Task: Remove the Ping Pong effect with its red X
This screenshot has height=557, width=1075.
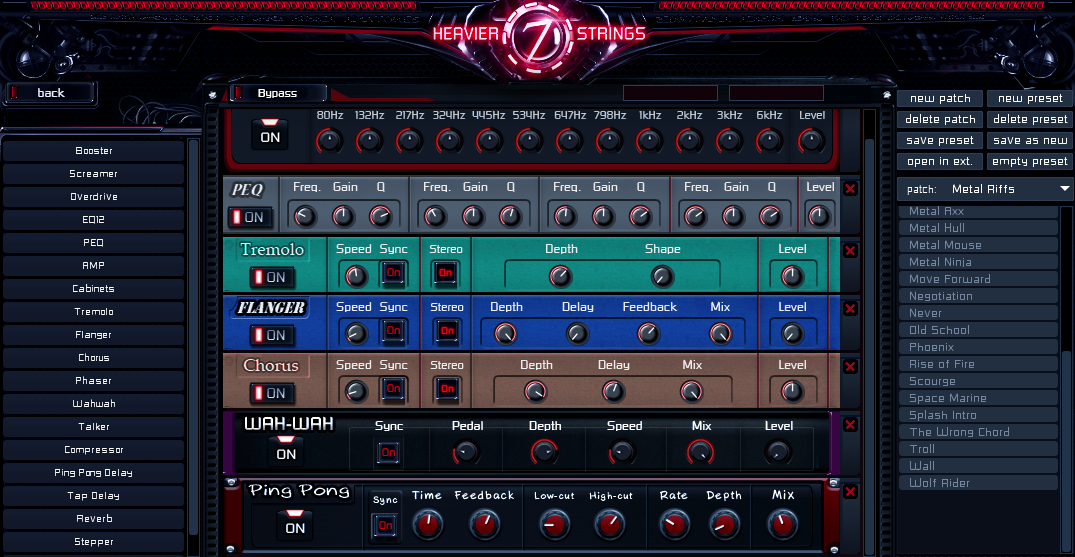Action: click(850, 492)
